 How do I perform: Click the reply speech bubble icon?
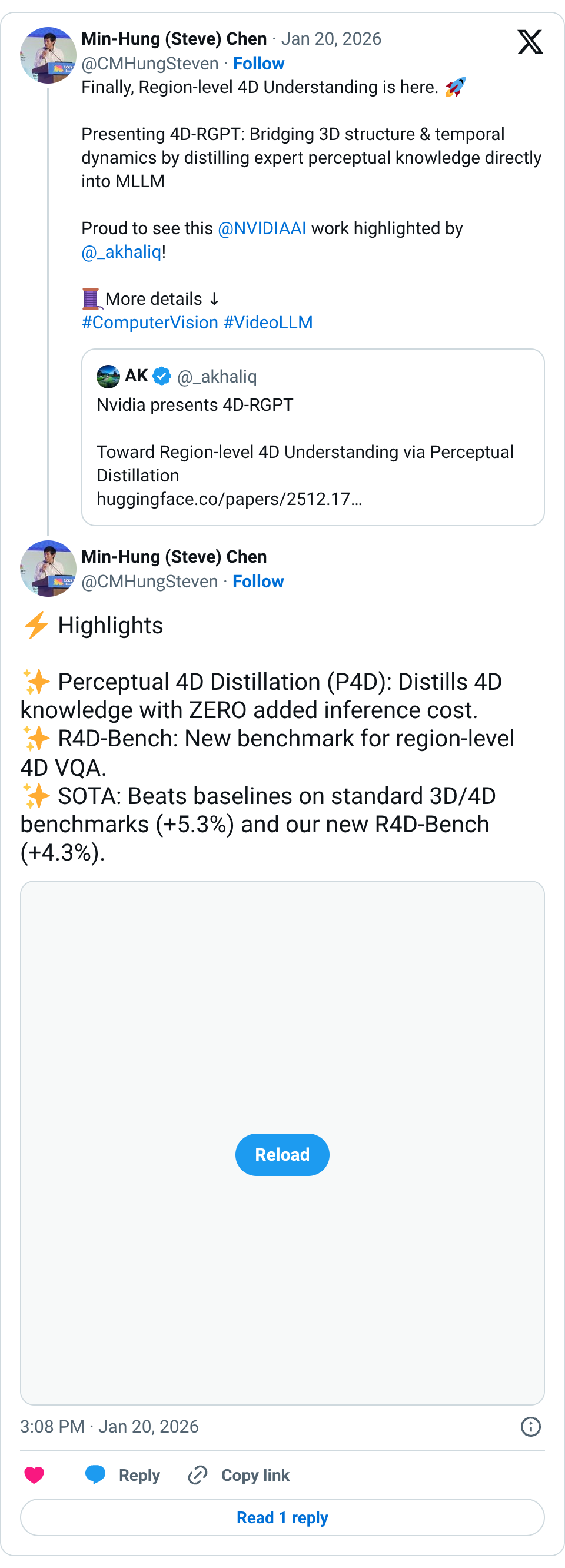[x=95, y=1474]
